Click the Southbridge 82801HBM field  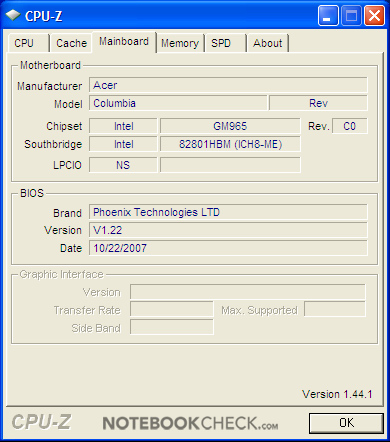click(230, 144)
